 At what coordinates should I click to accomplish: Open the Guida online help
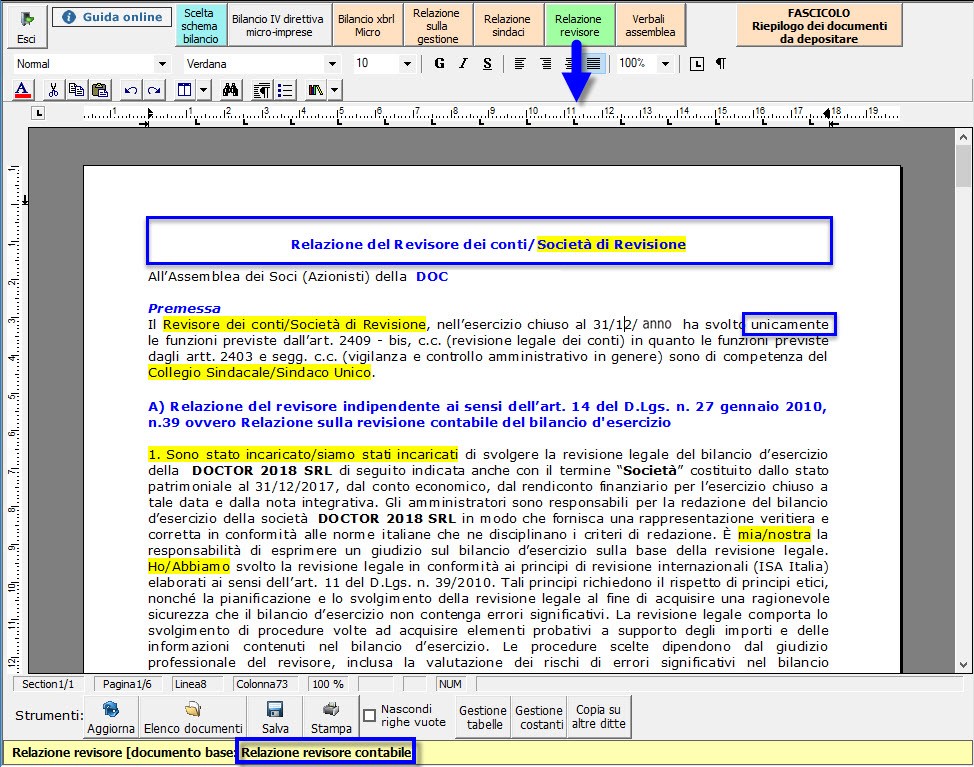pos(112,17)
